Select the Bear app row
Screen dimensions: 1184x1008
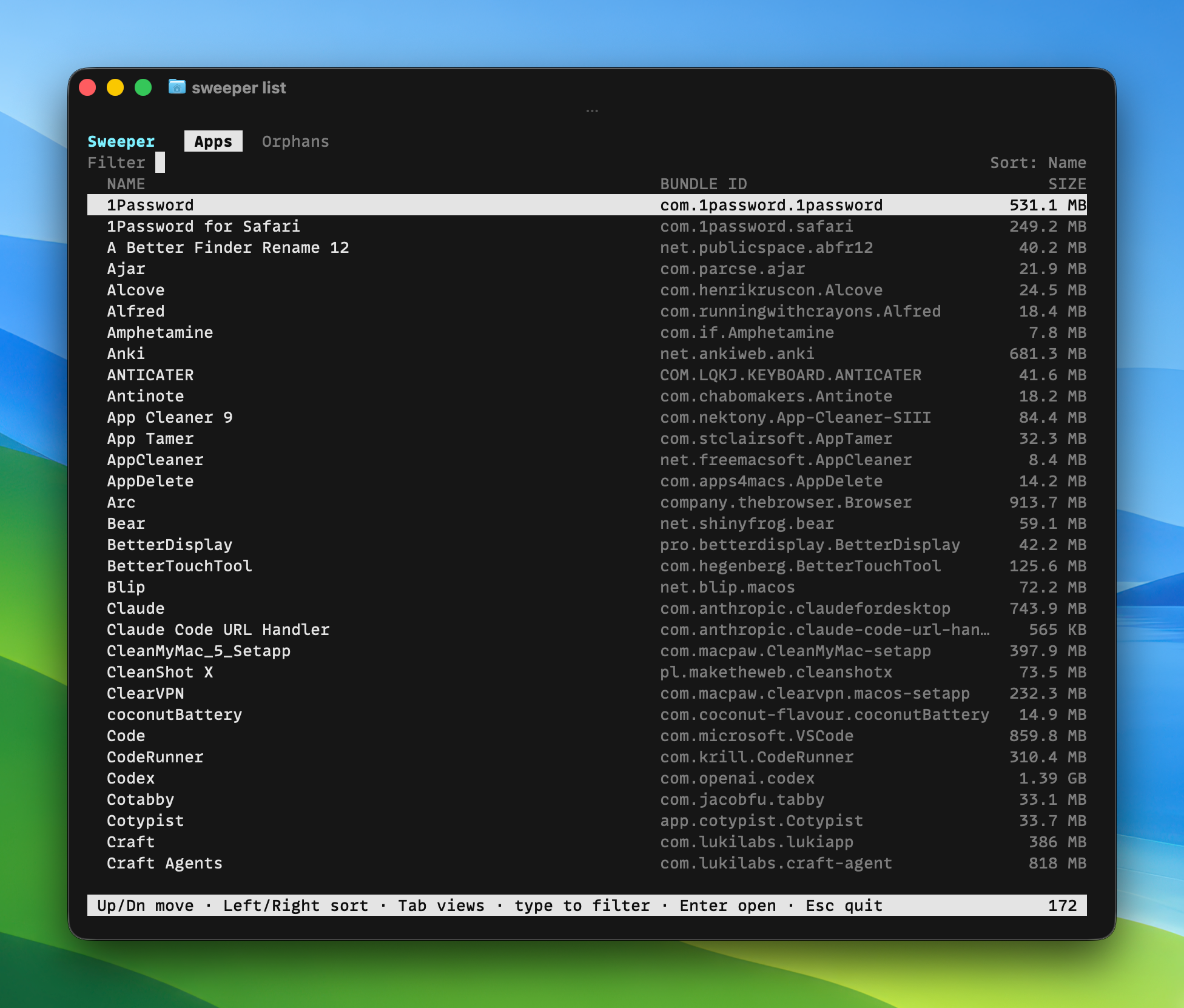pyautogui.click(x=587, y=523)
